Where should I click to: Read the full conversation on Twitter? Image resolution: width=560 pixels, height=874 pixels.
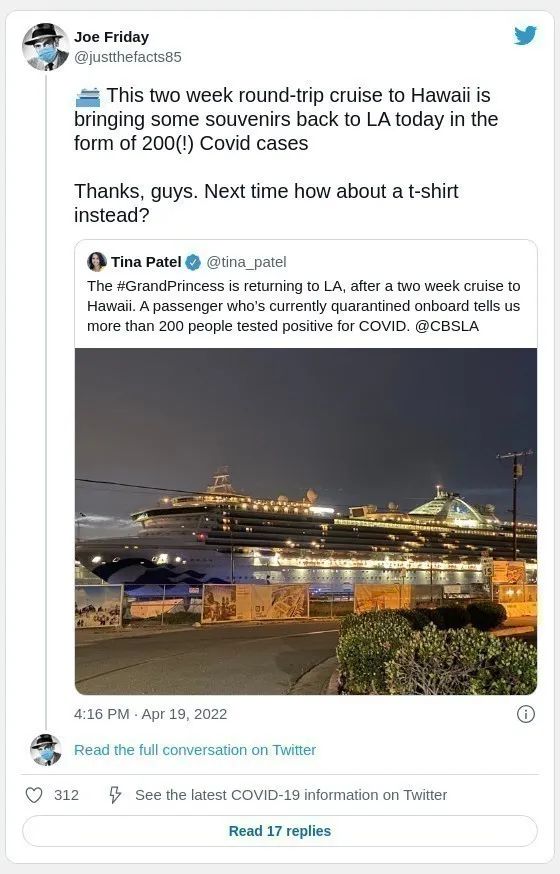195,750
